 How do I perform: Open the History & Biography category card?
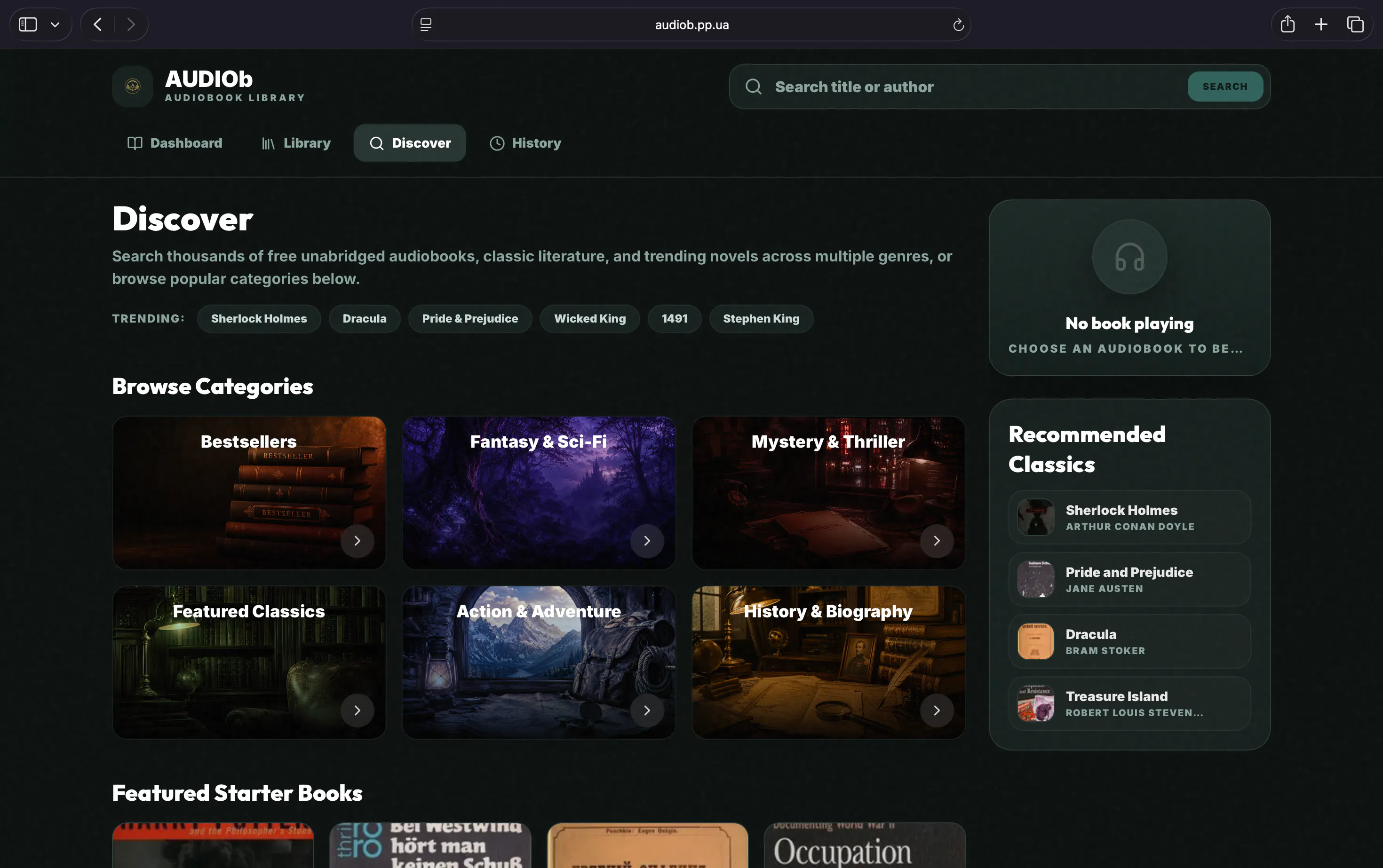[829, 662]
